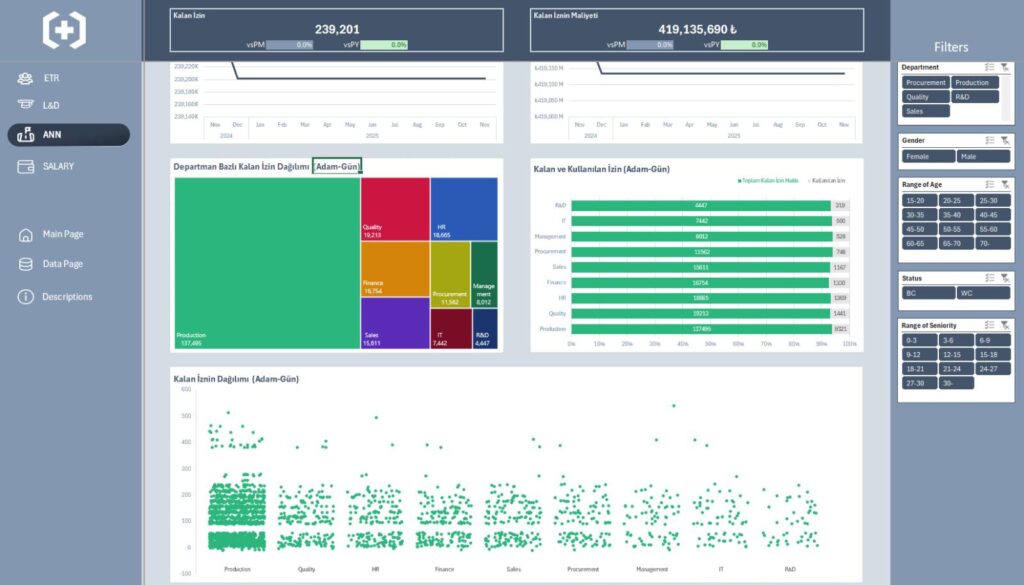
Task: Select the 25-30 age range filter
Action: (x=988, y=201)
